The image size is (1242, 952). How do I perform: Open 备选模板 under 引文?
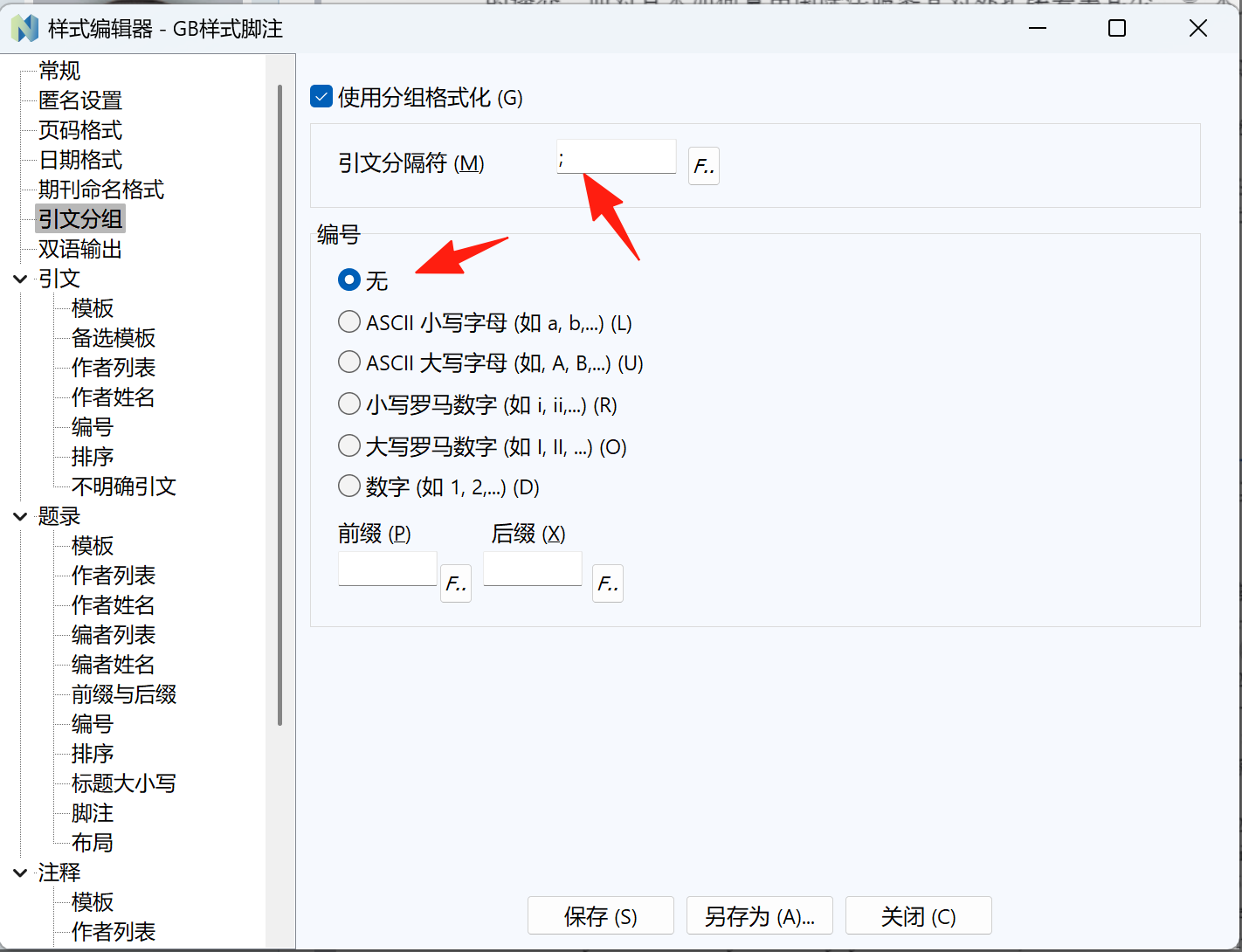click(x=114, y=338)
